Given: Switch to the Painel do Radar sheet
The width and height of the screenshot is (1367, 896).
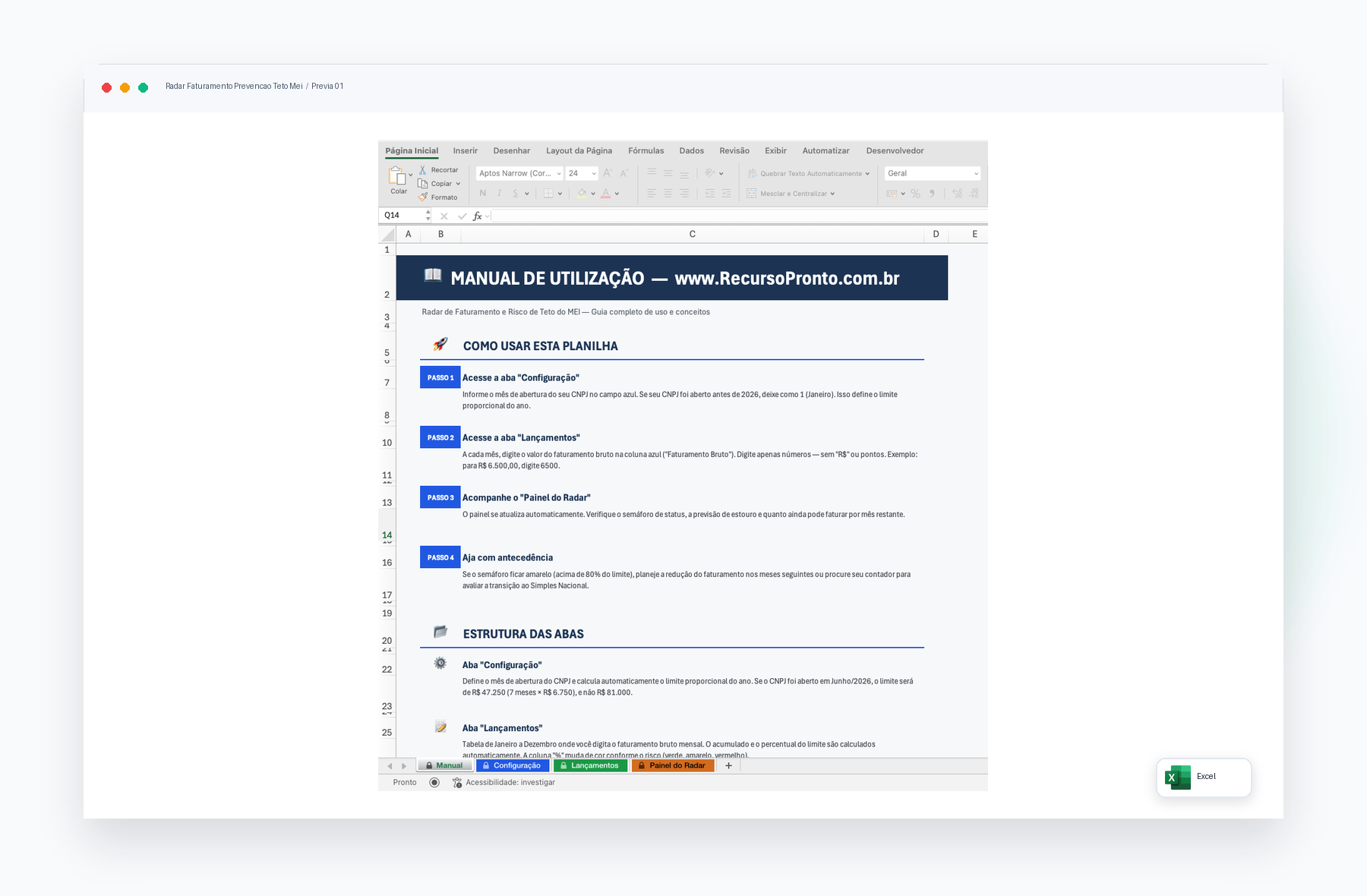Looking at the screenshot, I should [673, 765].
